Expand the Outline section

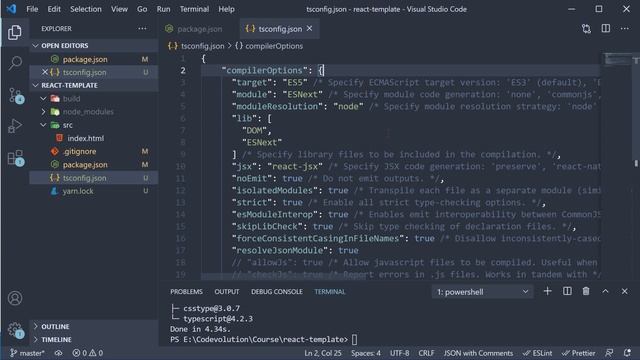click(93, 327)
